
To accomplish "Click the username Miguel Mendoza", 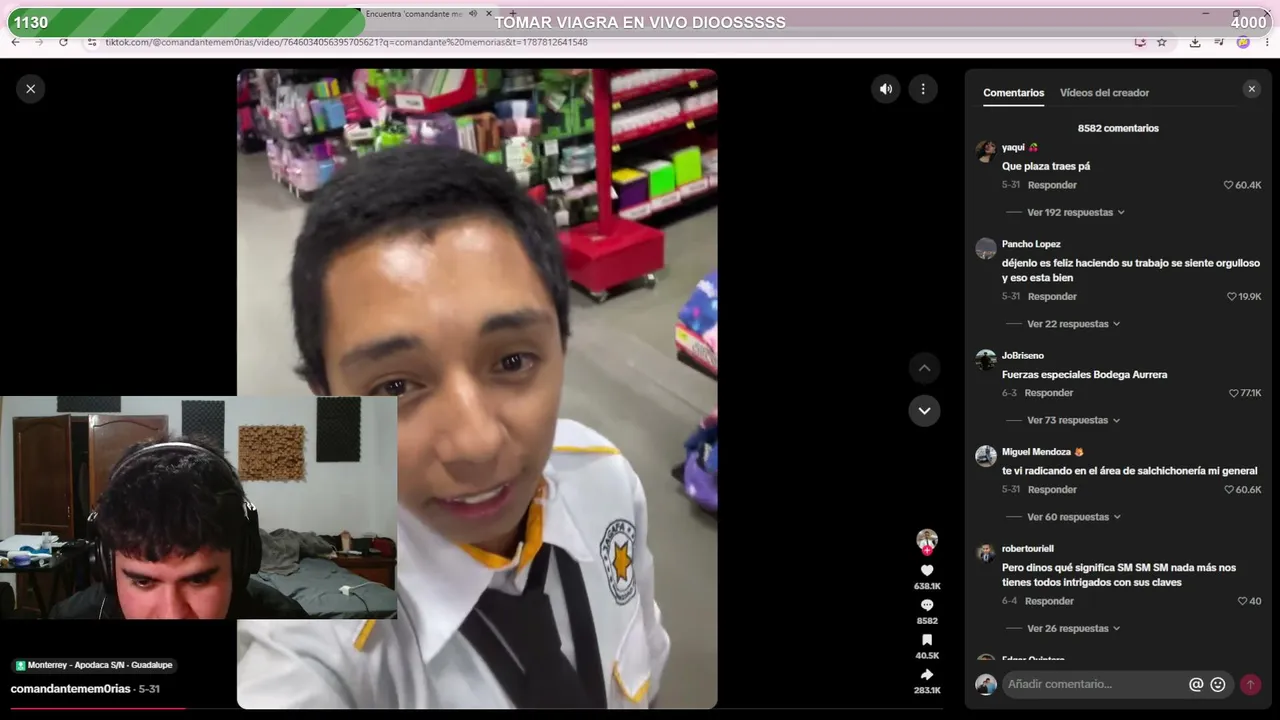I will 1036,453.
